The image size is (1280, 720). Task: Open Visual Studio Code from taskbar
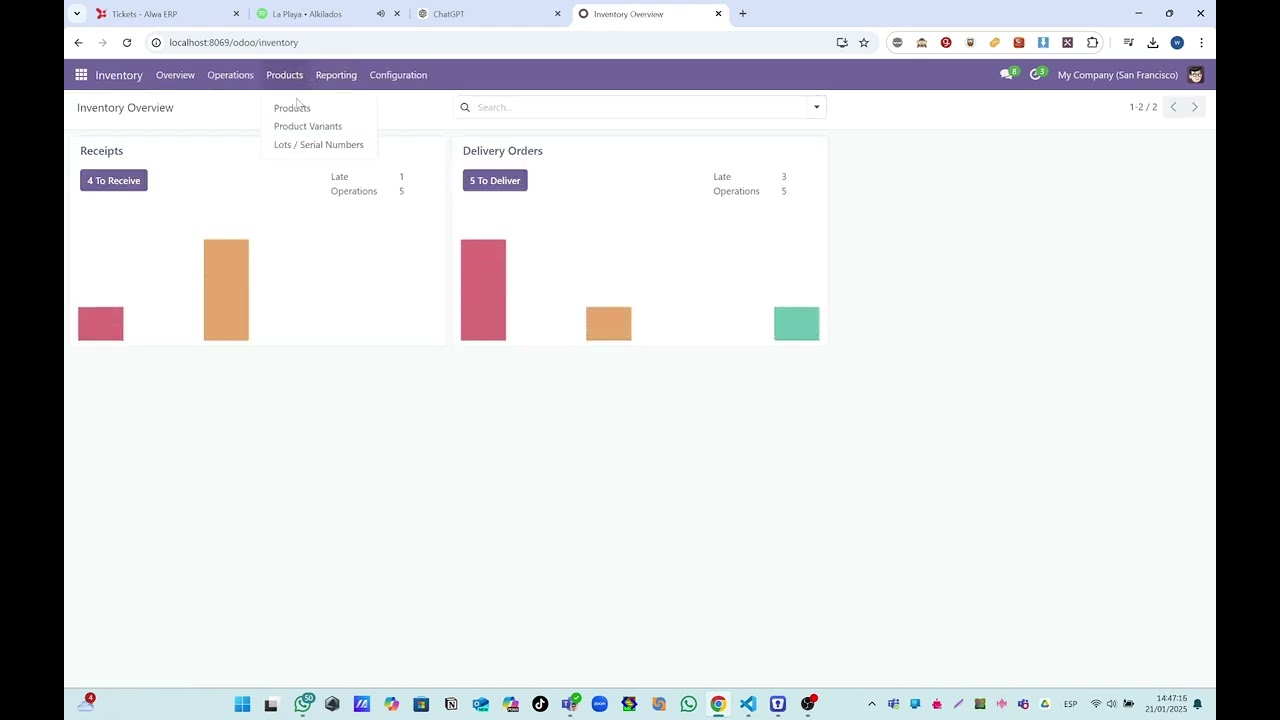point(748,704)
